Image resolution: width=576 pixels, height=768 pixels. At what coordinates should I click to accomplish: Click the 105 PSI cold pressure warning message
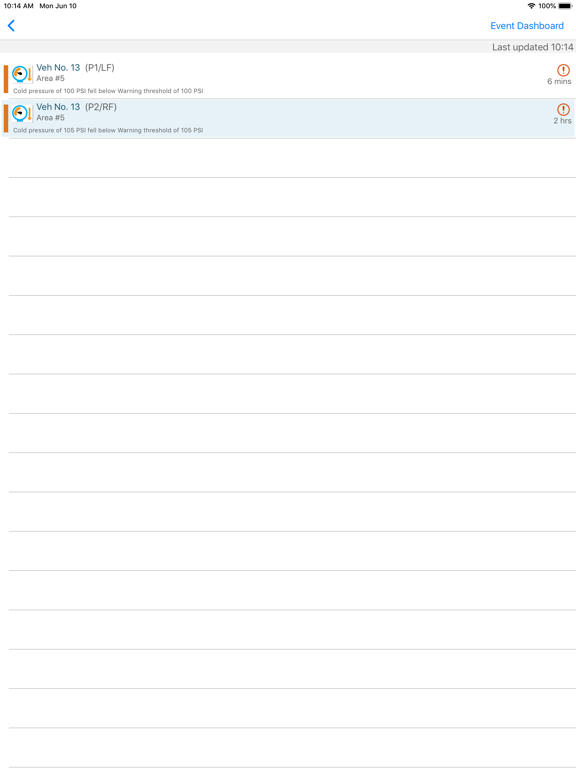click(108, 130)
